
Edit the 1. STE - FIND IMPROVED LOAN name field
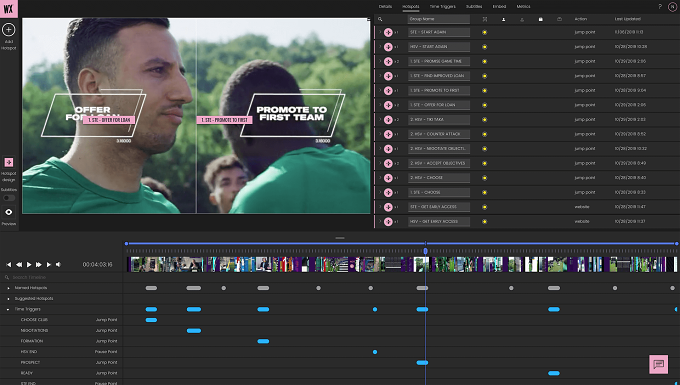pos(438,76)
